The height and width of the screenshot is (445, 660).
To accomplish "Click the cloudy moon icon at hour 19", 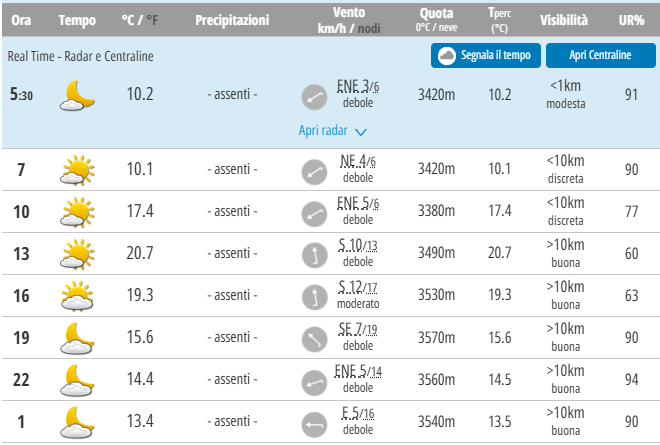I will 77,338.
